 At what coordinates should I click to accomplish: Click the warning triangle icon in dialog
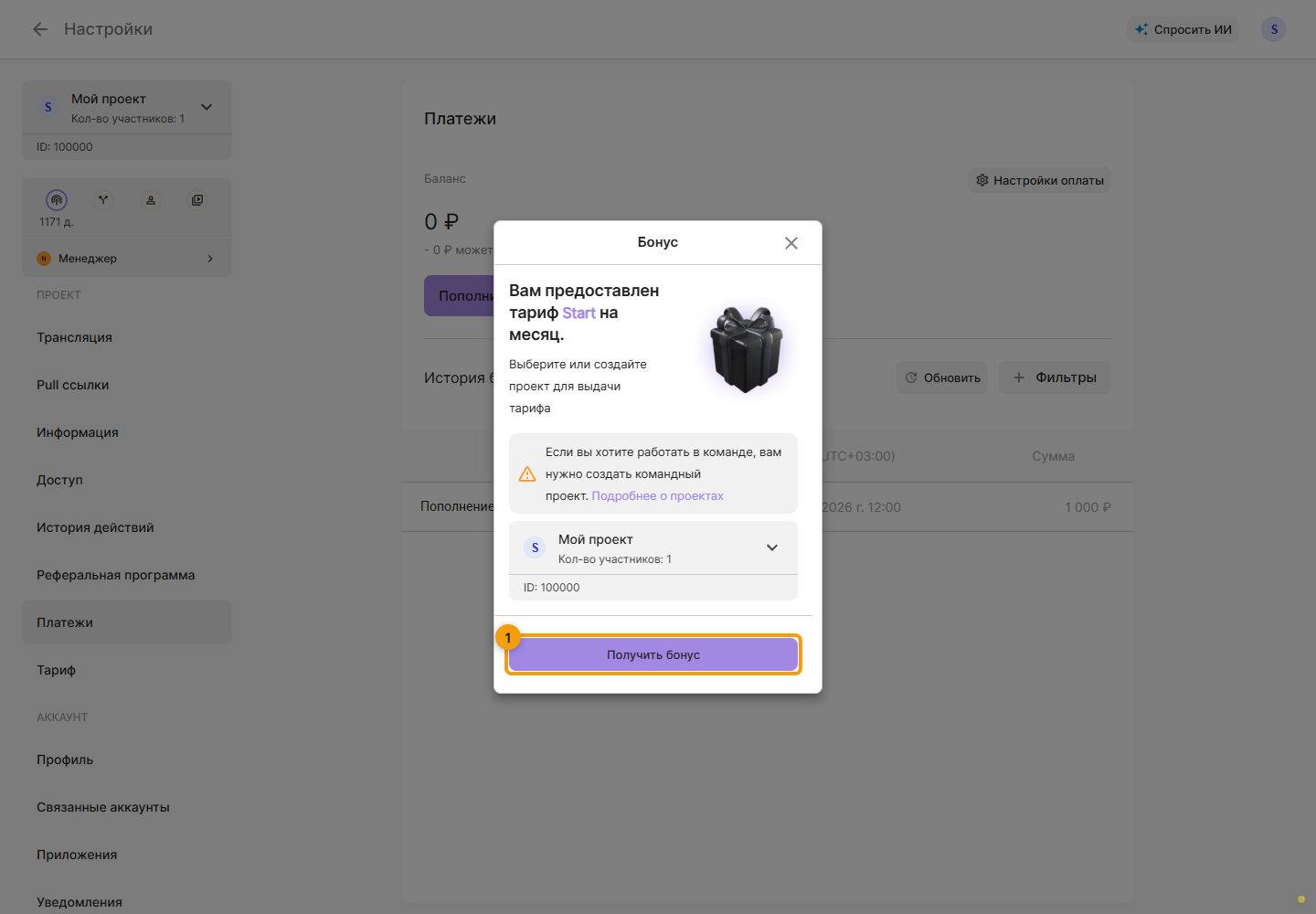pyautogui.click(x=527, y=473)
